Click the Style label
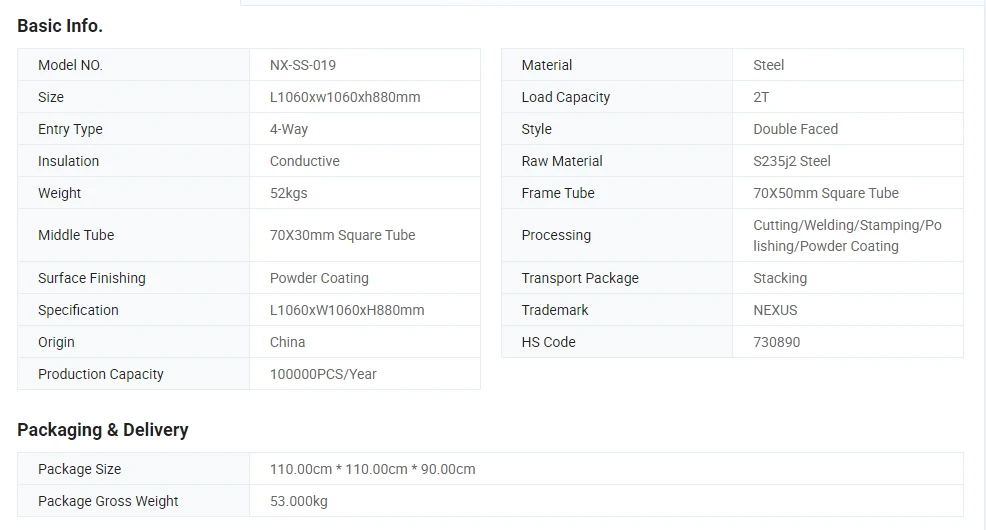Screen dimensions: 986x530 click(x=536, y=130)
